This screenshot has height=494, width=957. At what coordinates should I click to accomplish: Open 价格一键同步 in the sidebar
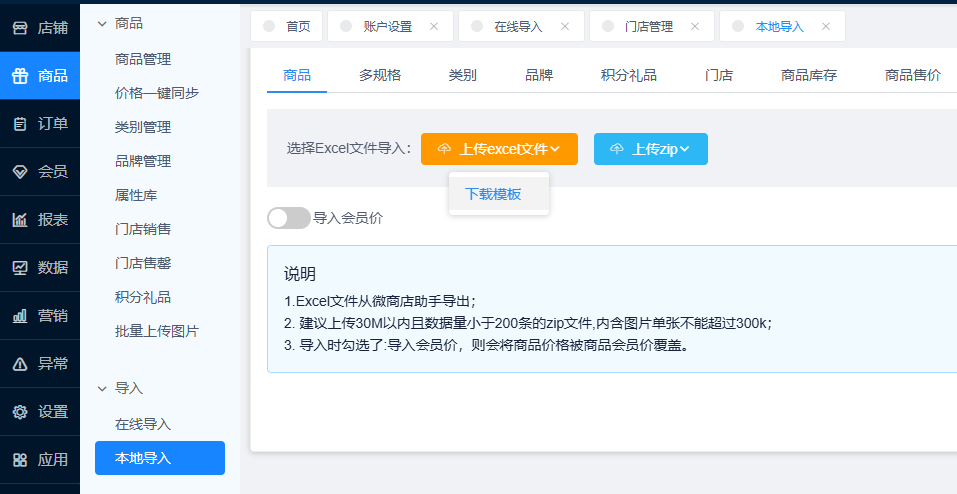[157, 93]
